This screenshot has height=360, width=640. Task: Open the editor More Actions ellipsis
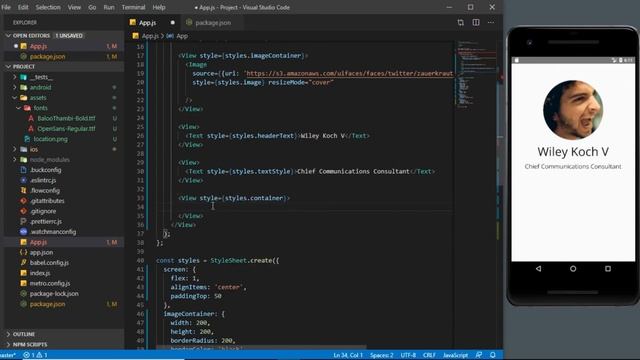pos(491,22)
